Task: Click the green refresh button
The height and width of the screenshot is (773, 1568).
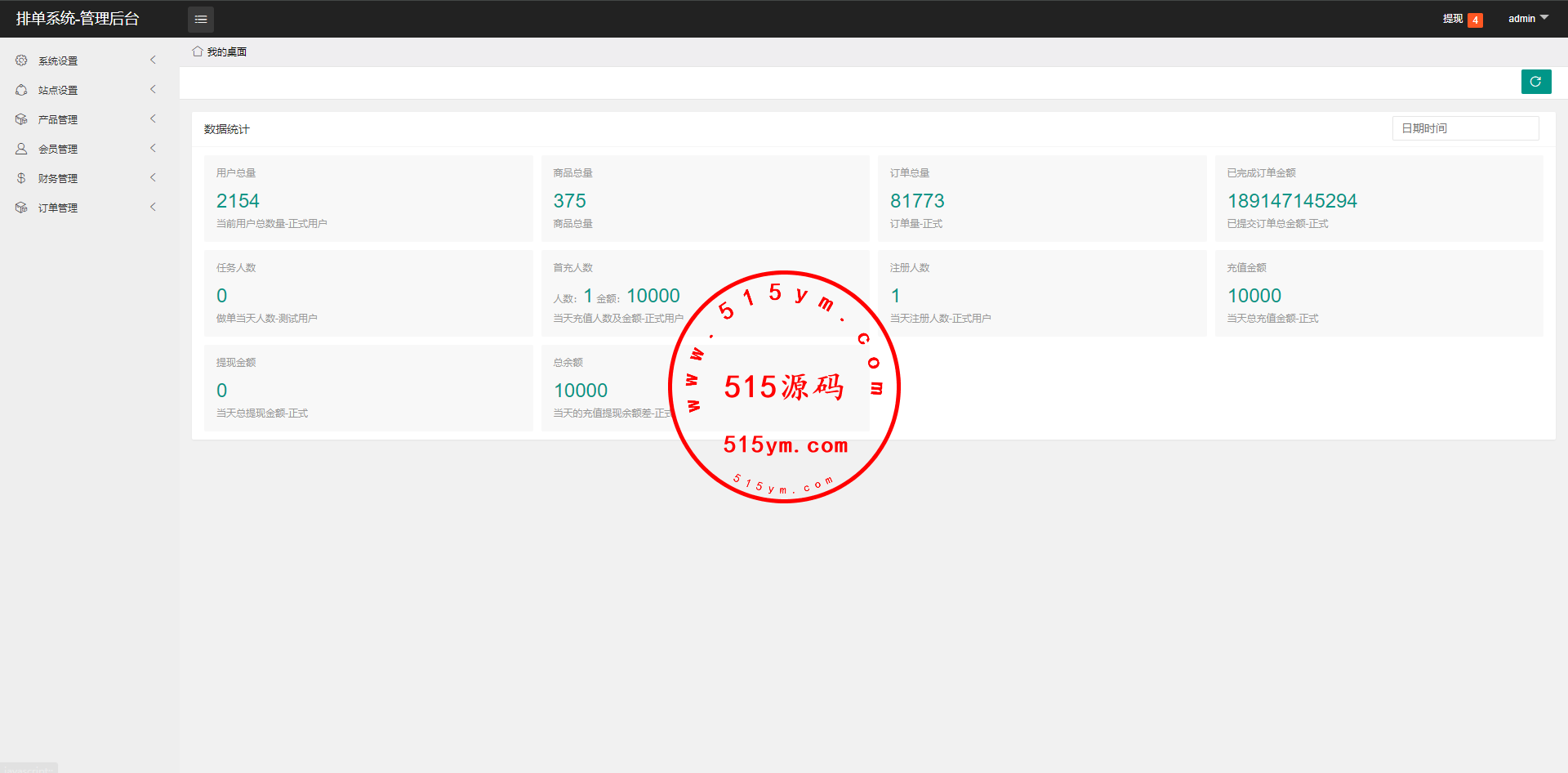Action: click(1535, 82)
